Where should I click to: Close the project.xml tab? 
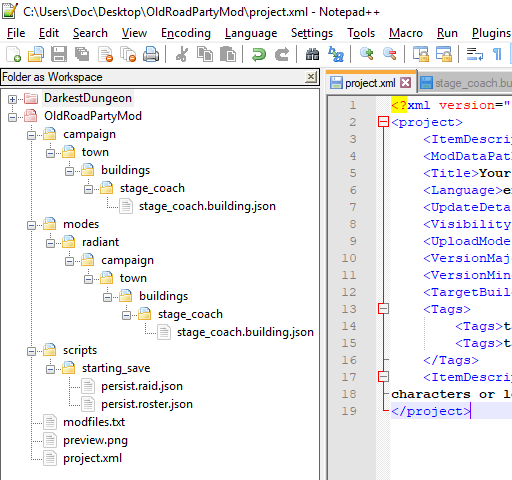pos(405,82)
